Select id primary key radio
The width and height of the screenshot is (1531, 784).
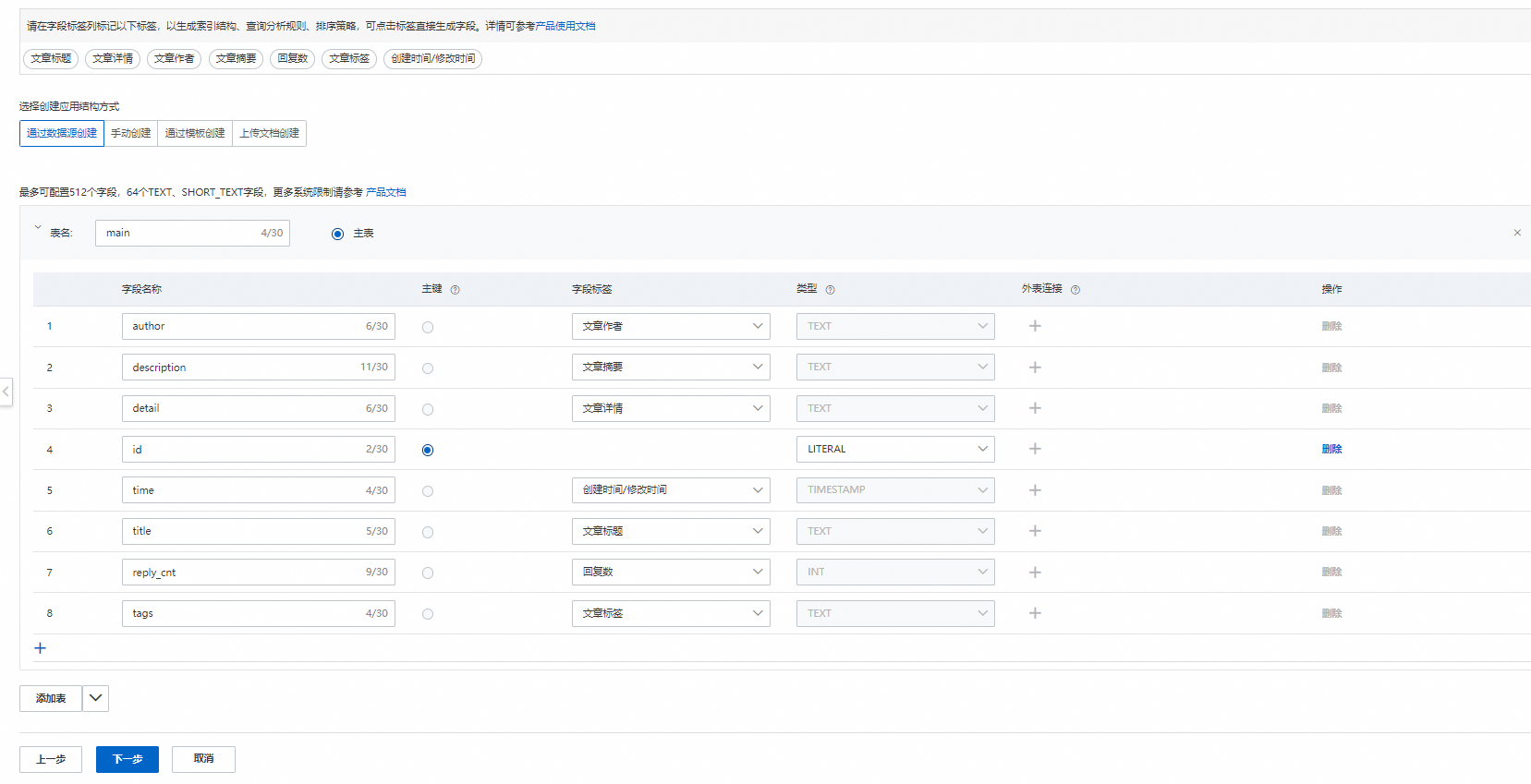point(428,451)
